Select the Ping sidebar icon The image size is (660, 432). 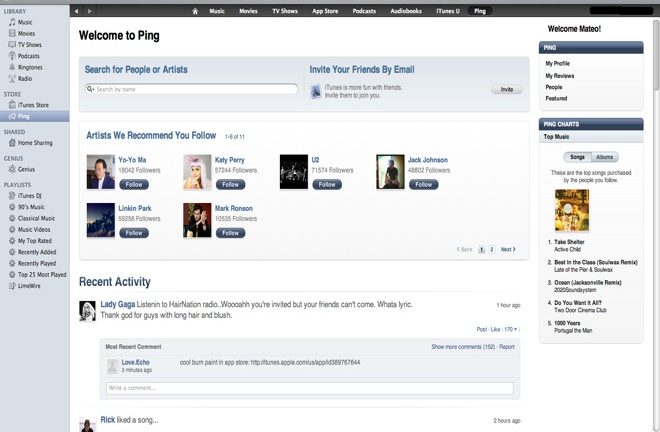[12, 116]
